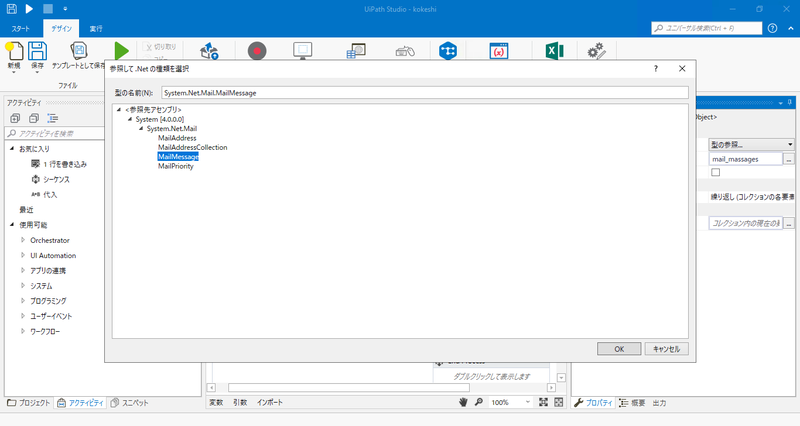Open the quick-access customize dropdown arrow
The width and height of the screenshot is (800, 426).
(65, 9)
